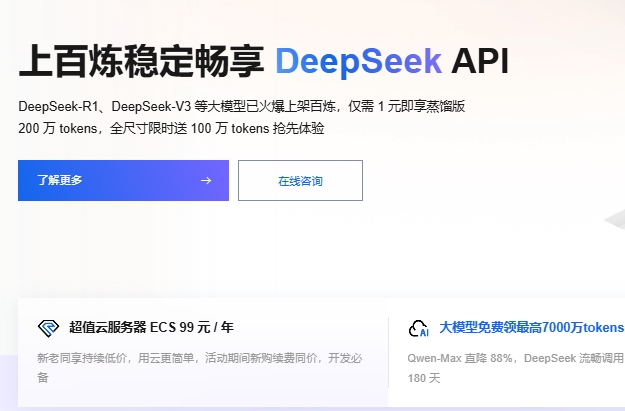Image resolution: width=625 pixels, height=411 pixels.
Task: Click the ECS diamond icon
Action: coord(48,328)
